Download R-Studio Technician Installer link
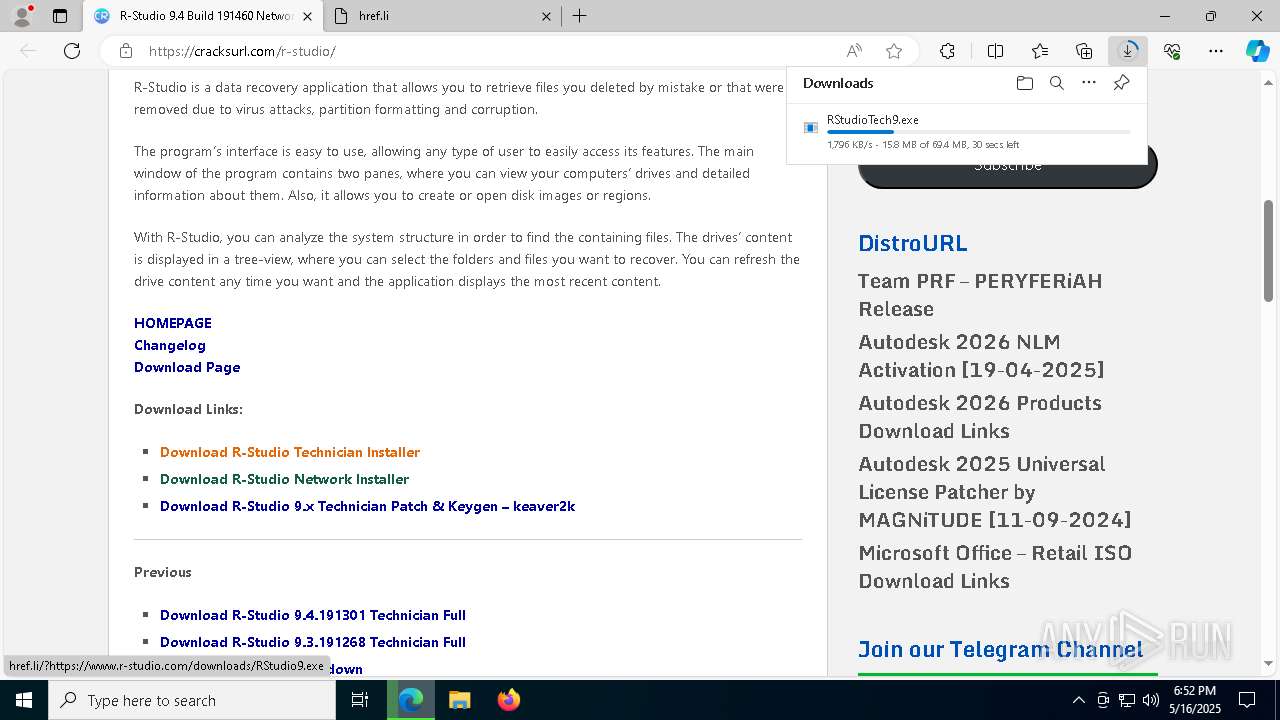 click(x=290, y=452)
